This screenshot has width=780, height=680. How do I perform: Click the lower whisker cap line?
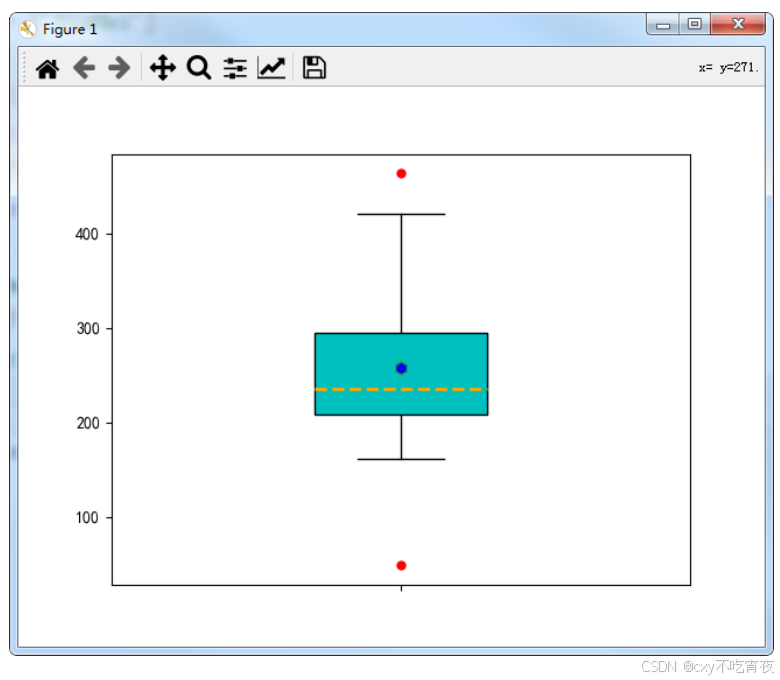[401, 459]
